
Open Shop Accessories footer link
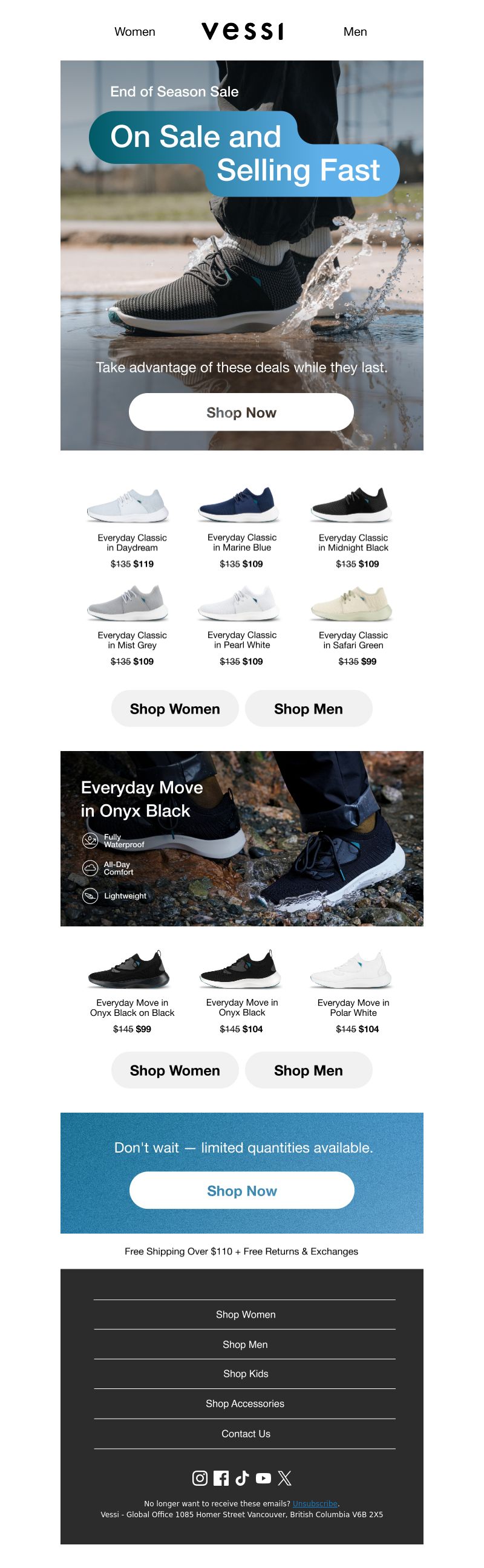pos(245,1404)
